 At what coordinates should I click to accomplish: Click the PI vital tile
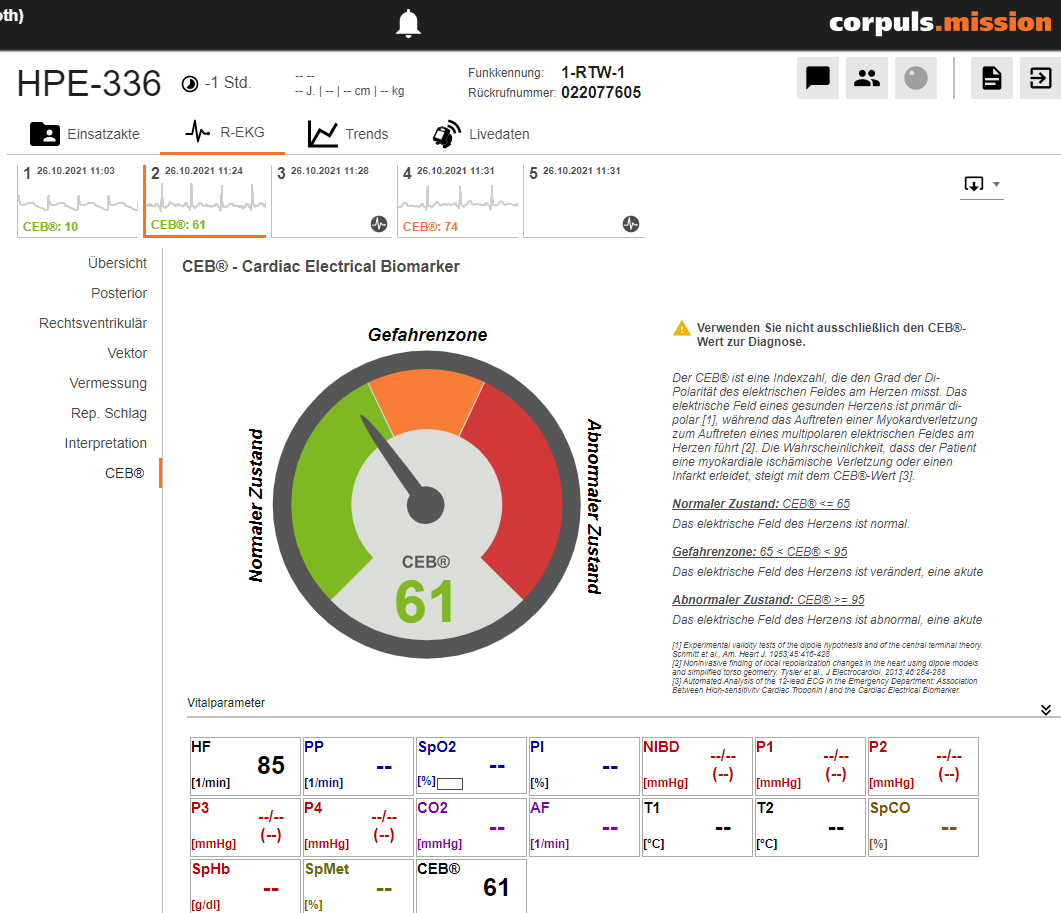coord(584,766)
